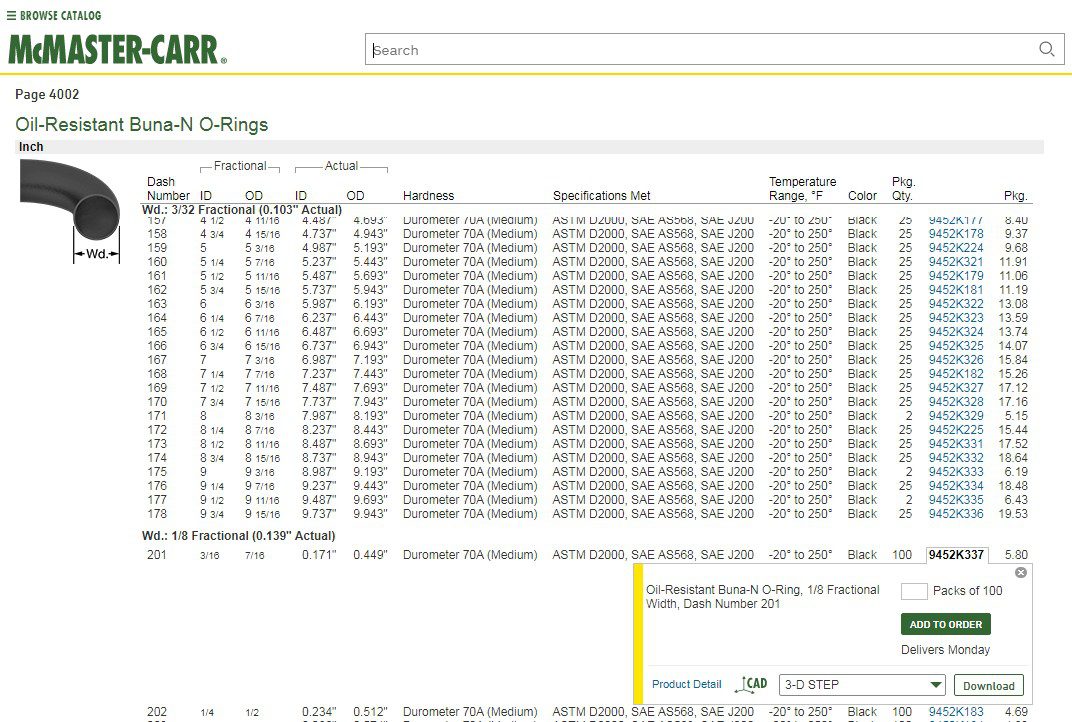
Task: Click actual ID value 0.171"
Action: pyautogui.click(x=319, y=554)
